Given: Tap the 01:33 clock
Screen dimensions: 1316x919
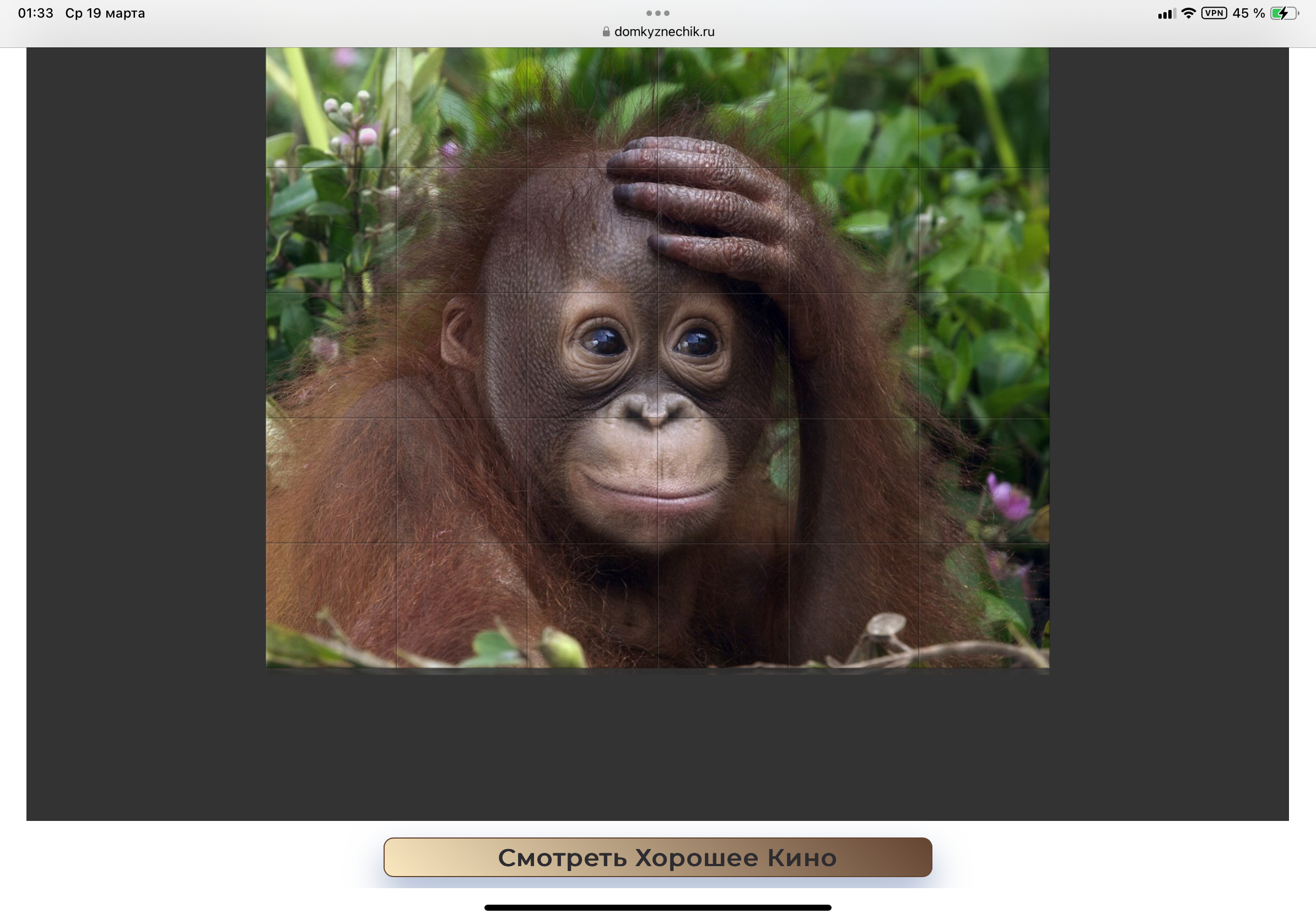Looking at the screenshot, I should (x=35, y=13).
